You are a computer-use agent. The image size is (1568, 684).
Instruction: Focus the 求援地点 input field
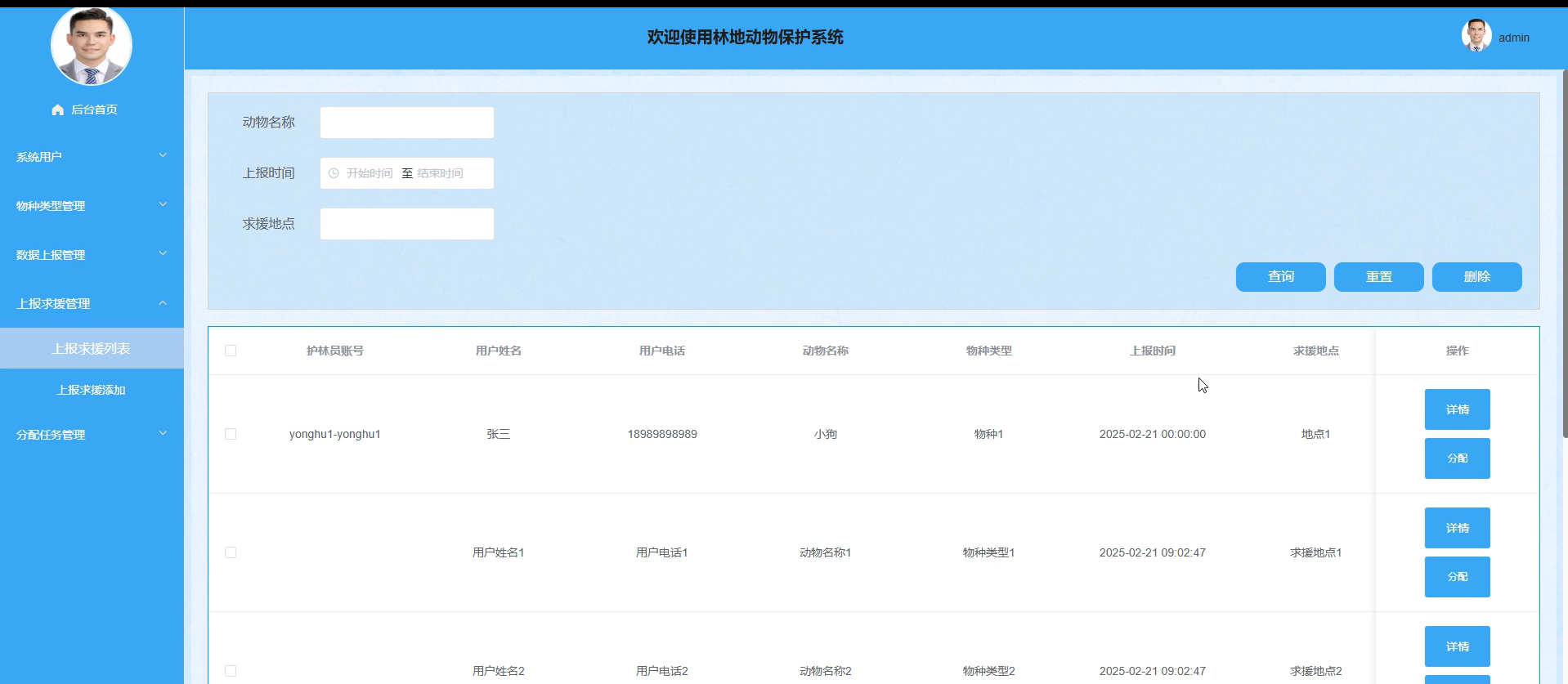[407, 224]
